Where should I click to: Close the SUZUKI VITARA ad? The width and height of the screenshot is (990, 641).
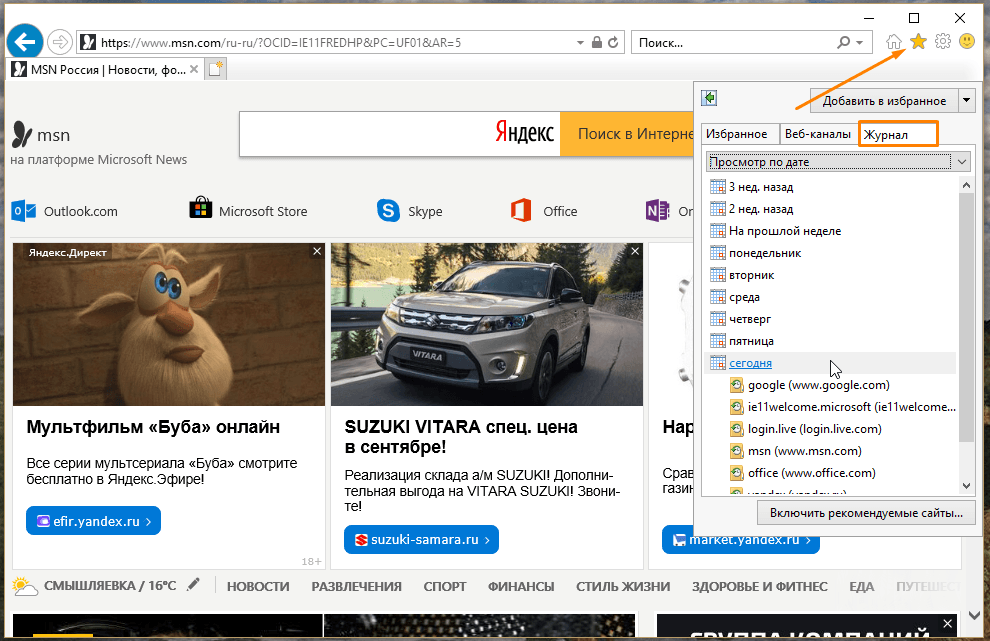tap(635, 251)
